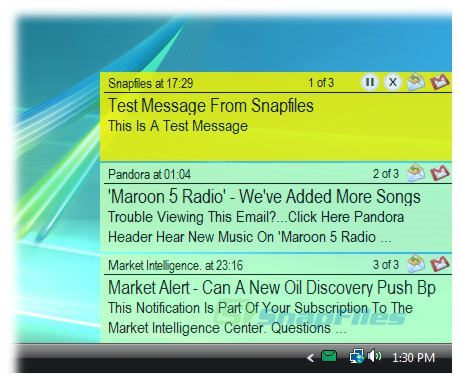Open 'Test Message From Snapfiles' subject

tap(211, 106)
